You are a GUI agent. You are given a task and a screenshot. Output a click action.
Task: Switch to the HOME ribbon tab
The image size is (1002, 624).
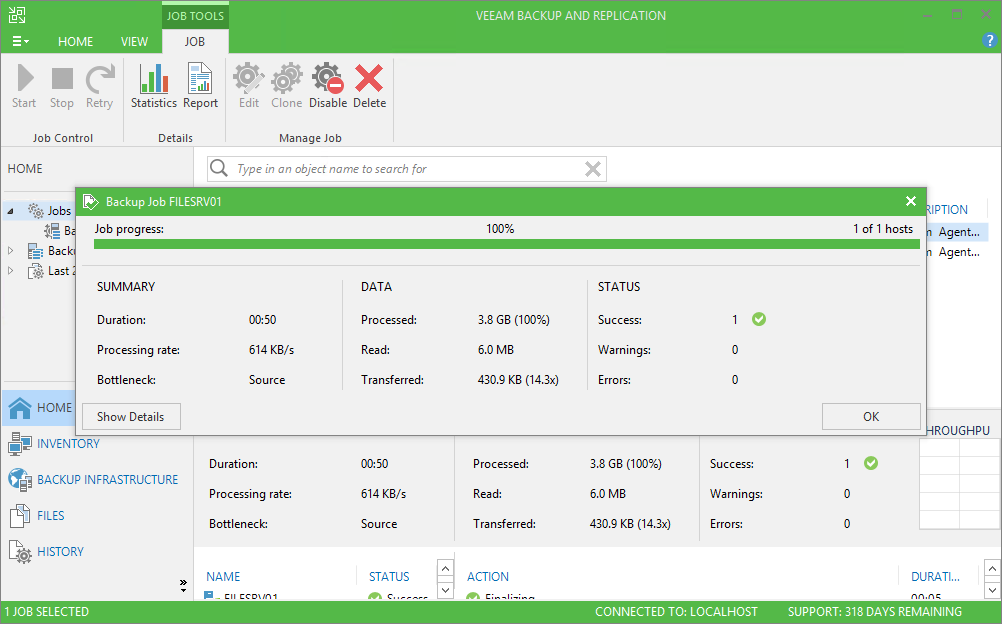[75, 41]
